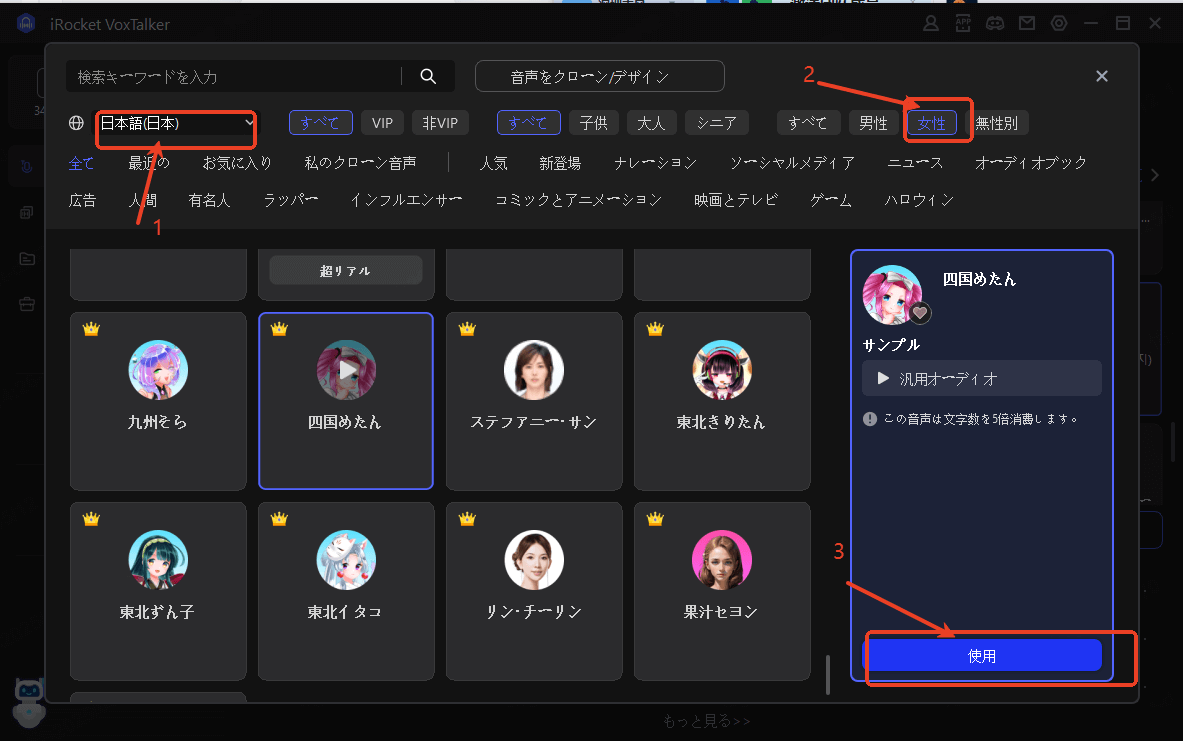Filter voices by 無性別

point(997,123)
